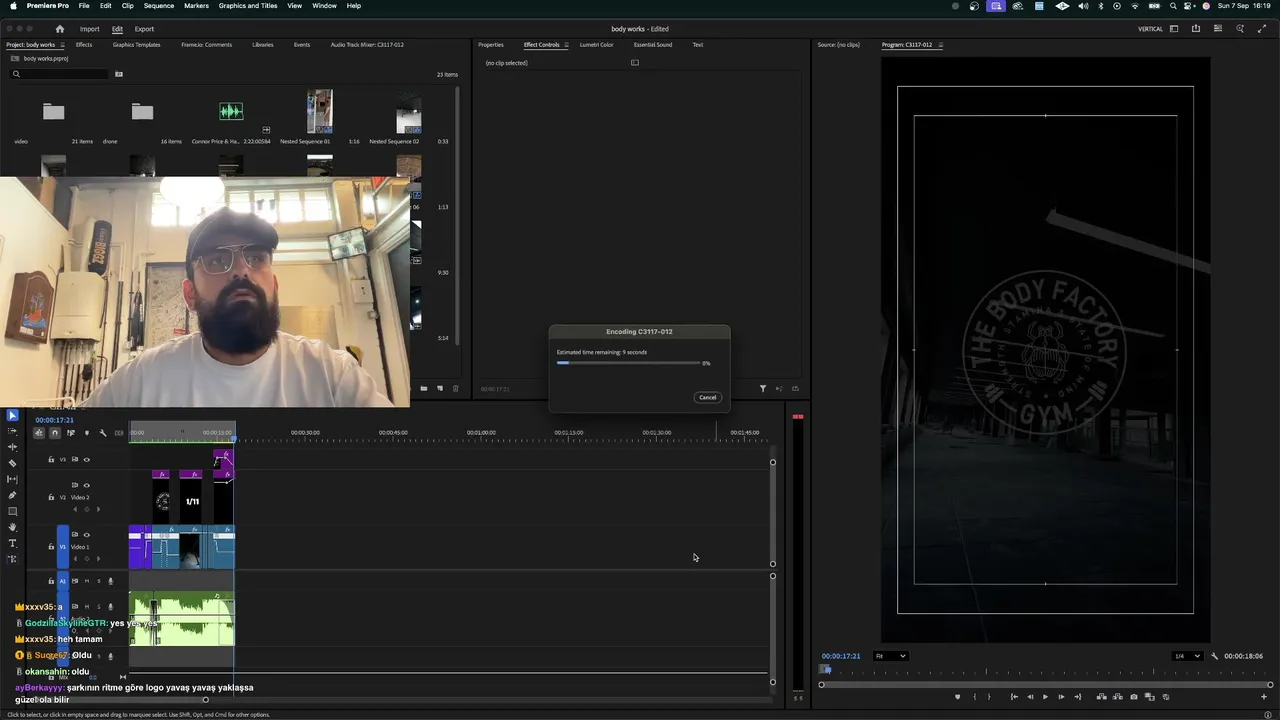Go to the Import workspace
1280x720 pixels.
90,29
